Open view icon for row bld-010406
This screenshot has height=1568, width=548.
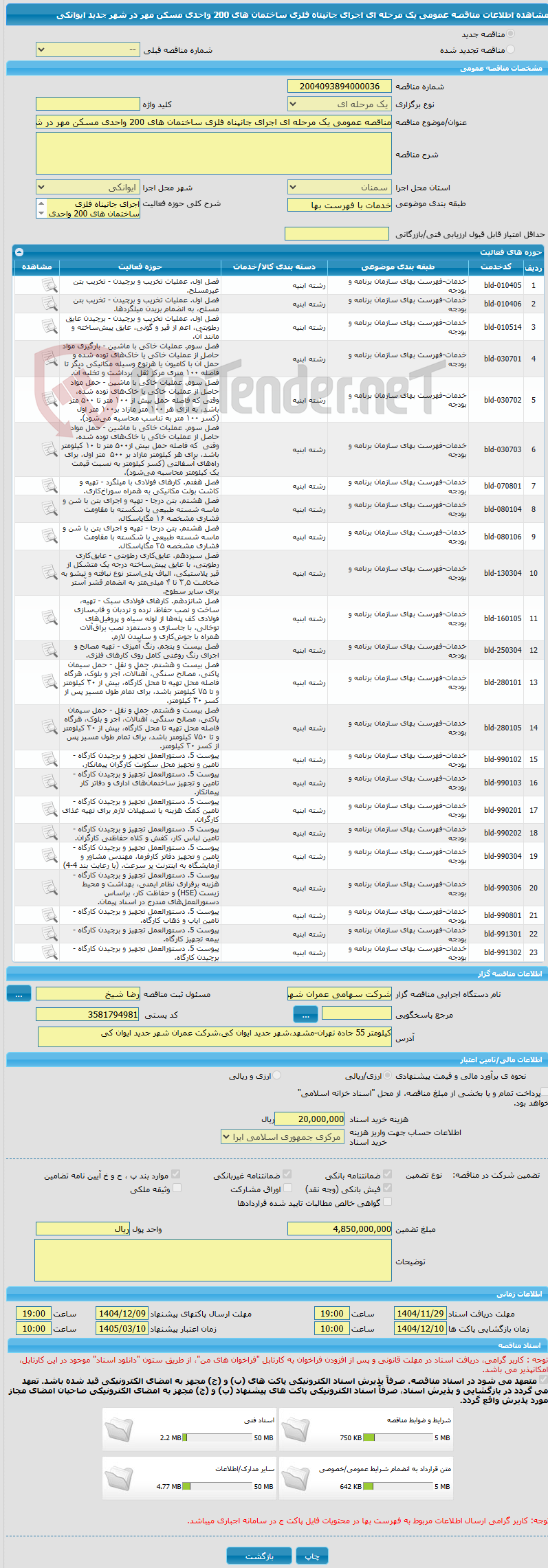[50, 304]
